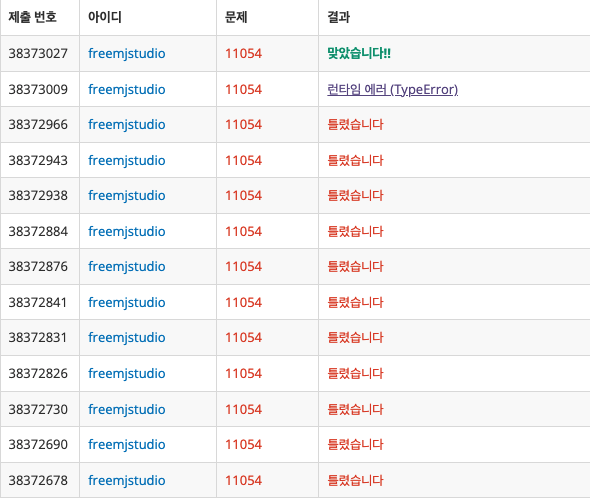
Task: Select submission number 38372938
Action: point(38,196)
